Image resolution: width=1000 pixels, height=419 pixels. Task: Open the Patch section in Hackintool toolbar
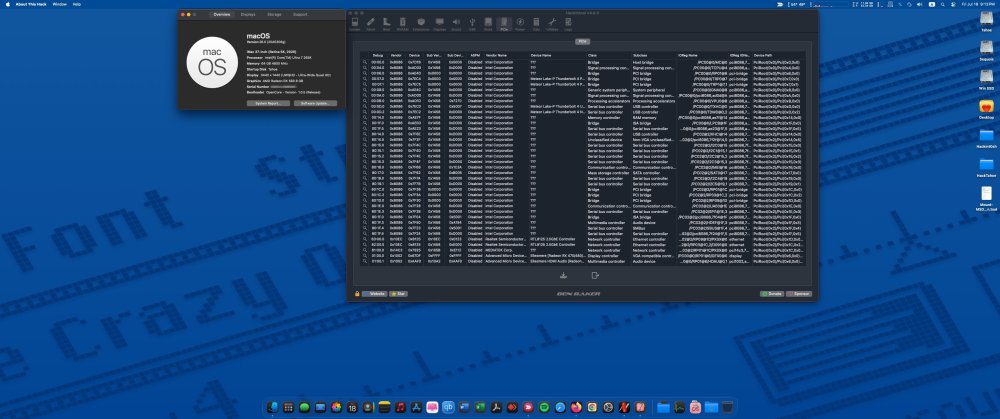pos(371,24)
